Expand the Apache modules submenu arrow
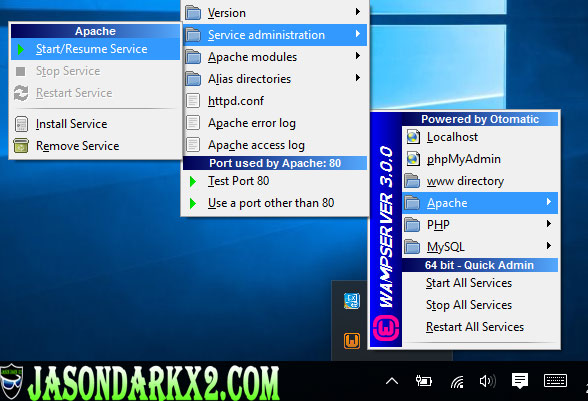This screenshot has height=401, width=588. pos(358,56)
